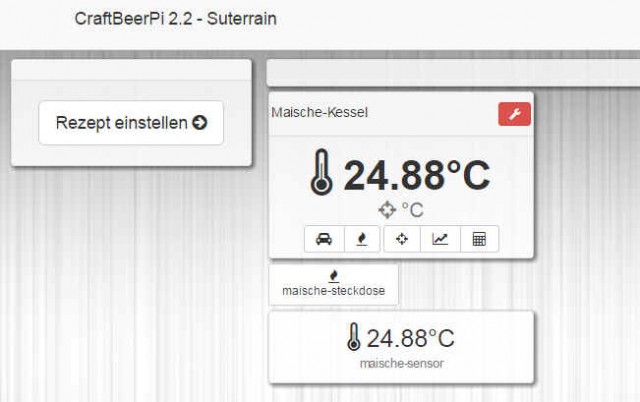Set target temperature with the crosshair button

[x=402, y=239]
